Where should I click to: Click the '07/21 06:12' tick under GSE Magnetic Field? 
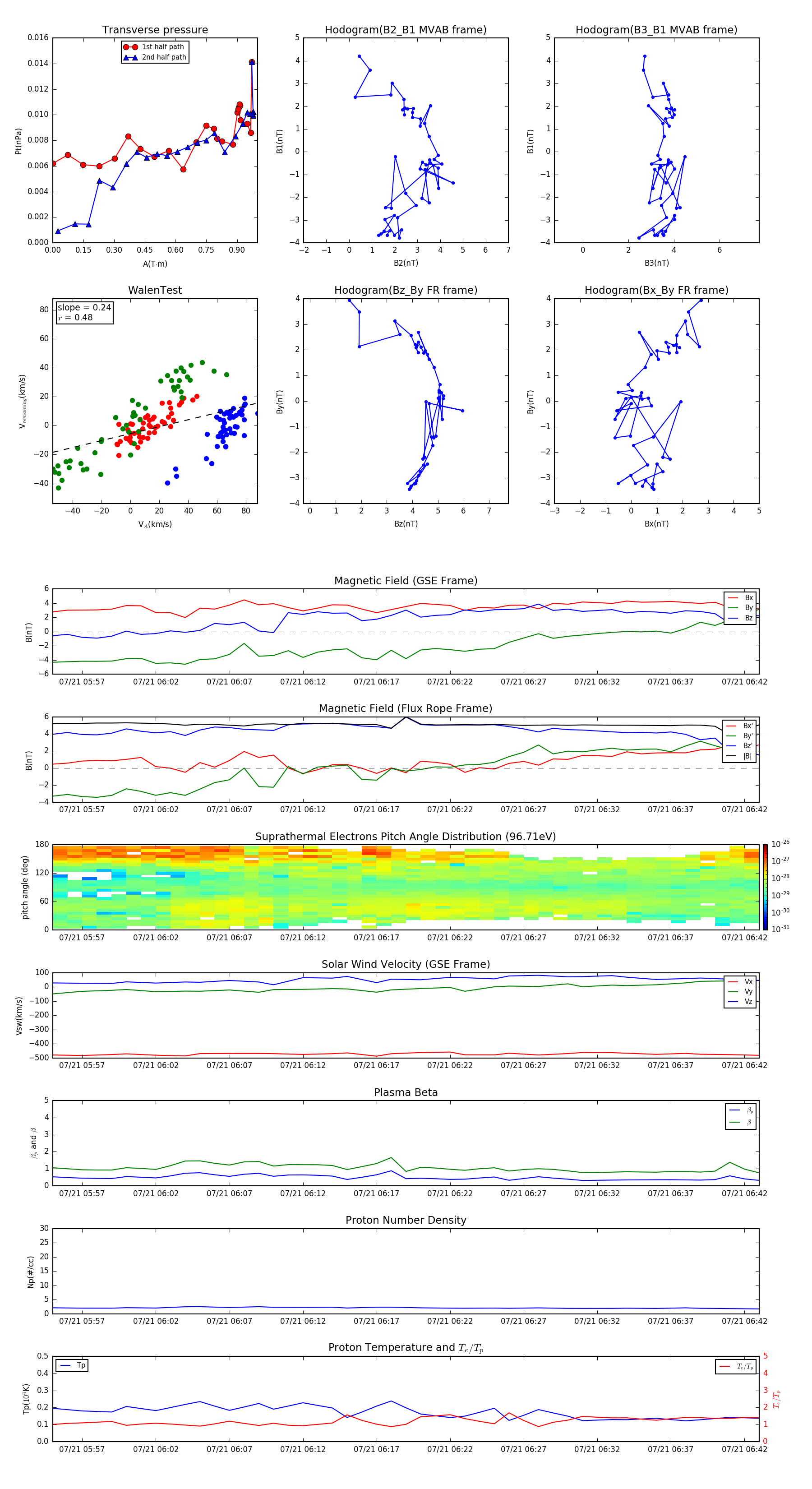(303, 682)
